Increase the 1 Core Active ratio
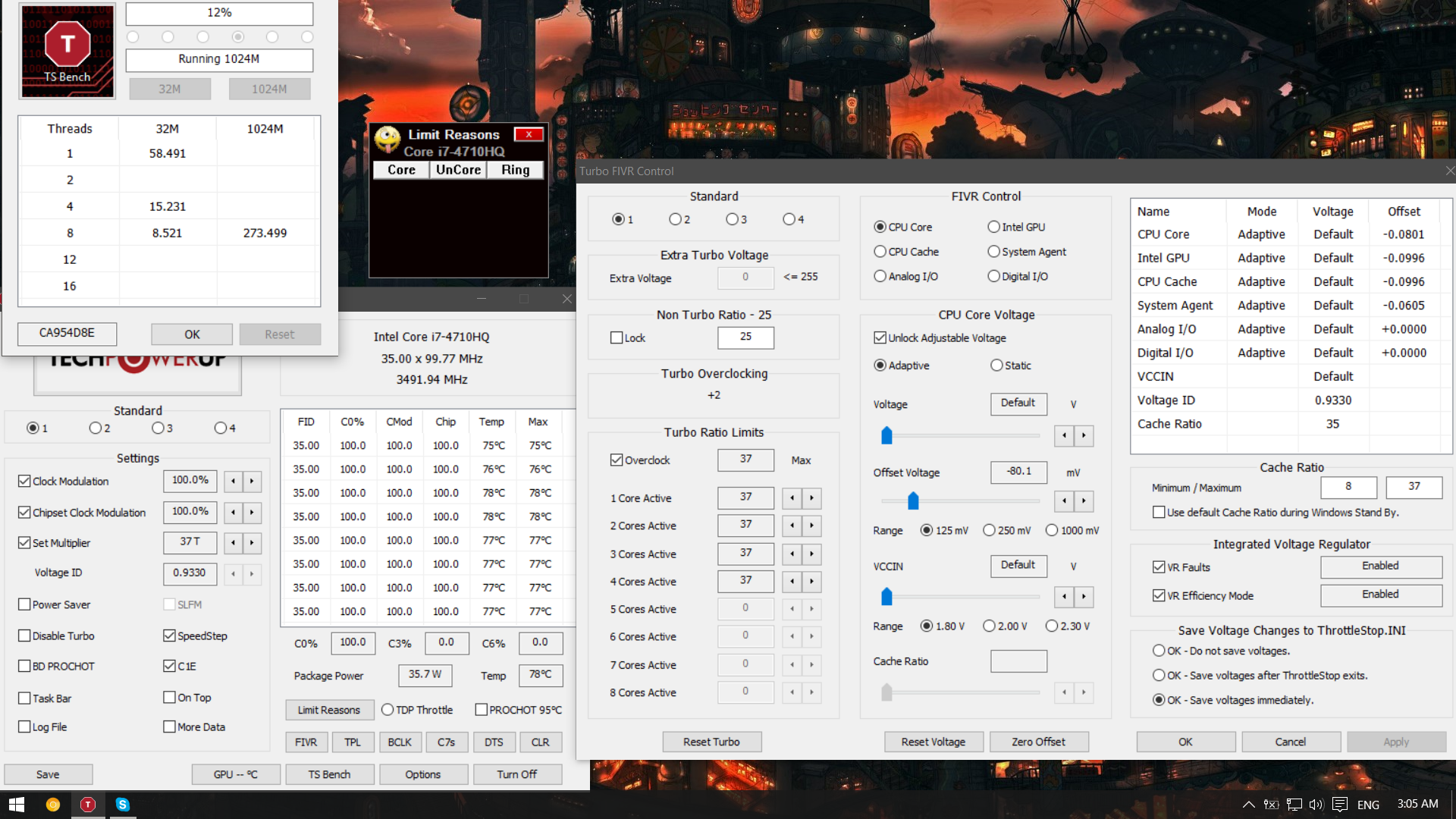The image size is (1456, 819). point(811,498)
